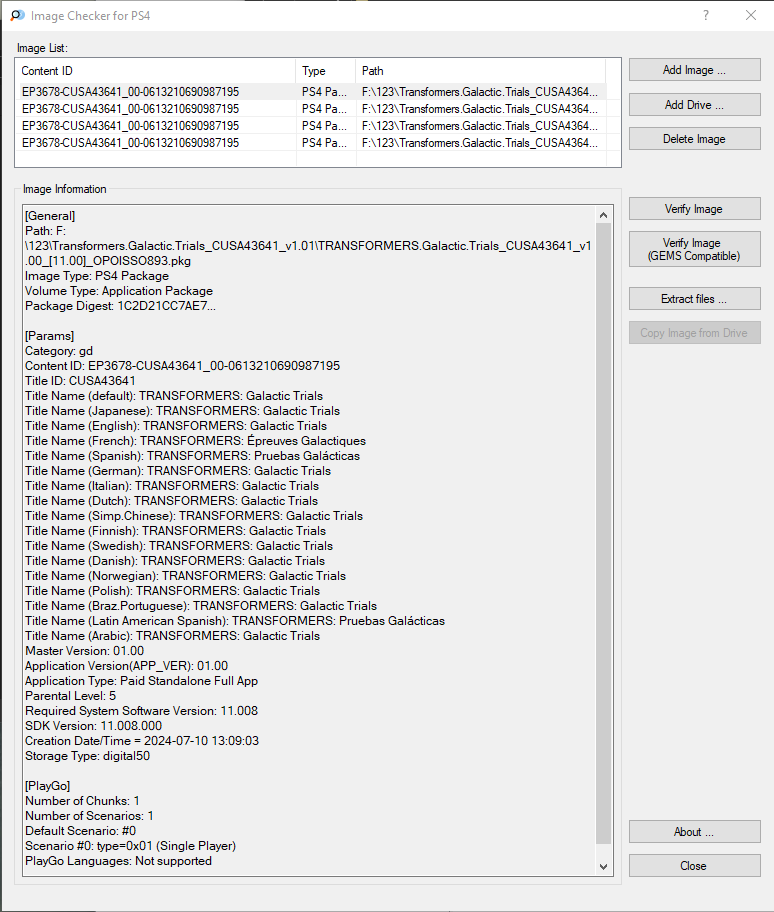
Task: Click the [Params] section heading
Action: [x=49, y=336]
